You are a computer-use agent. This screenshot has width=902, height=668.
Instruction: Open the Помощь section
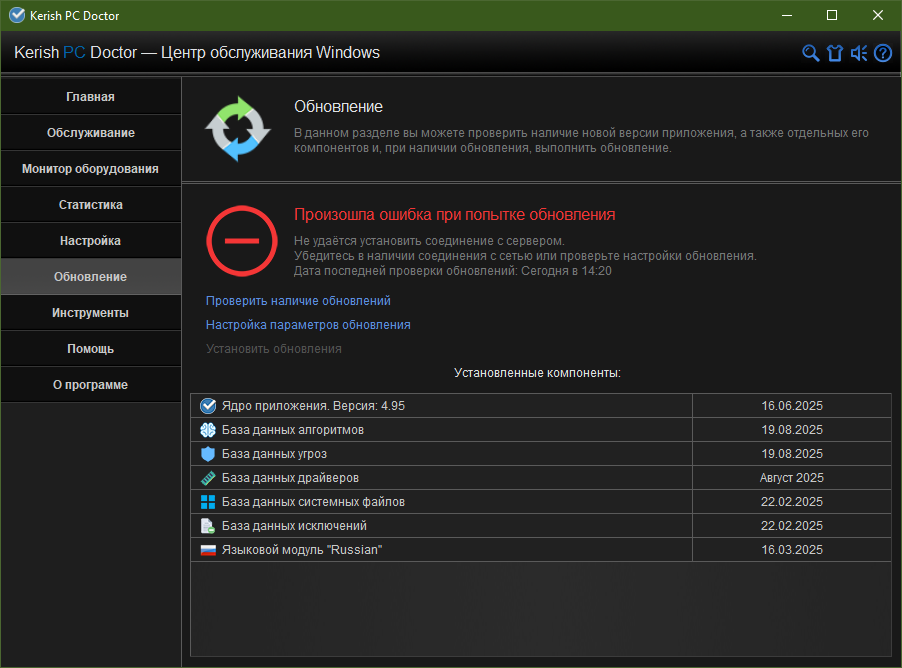pos(90,349)
